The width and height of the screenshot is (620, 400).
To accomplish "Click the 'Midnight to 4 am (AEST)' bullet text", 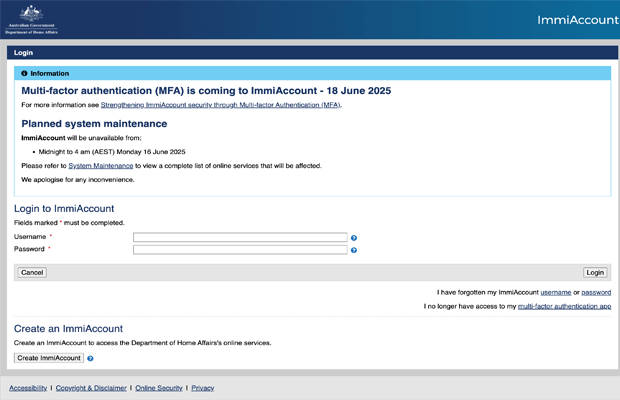I will tap(112, 152).
